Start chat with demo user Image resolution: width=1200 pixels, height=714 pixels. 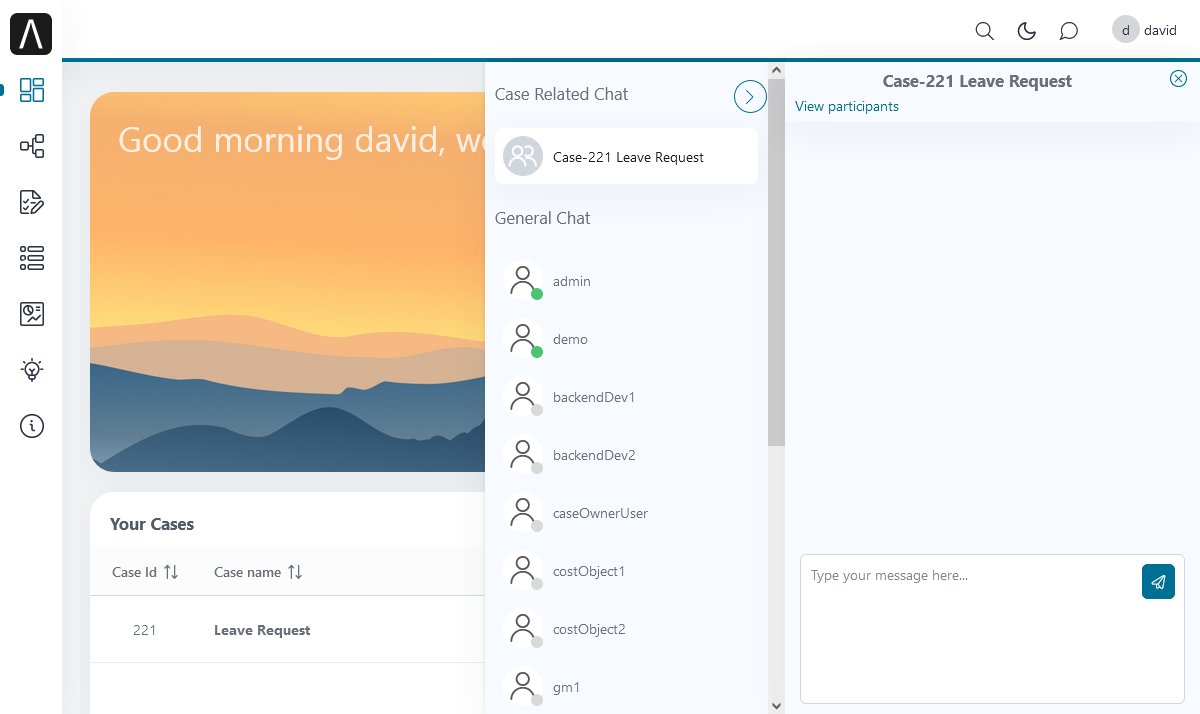tap(626, 339)
